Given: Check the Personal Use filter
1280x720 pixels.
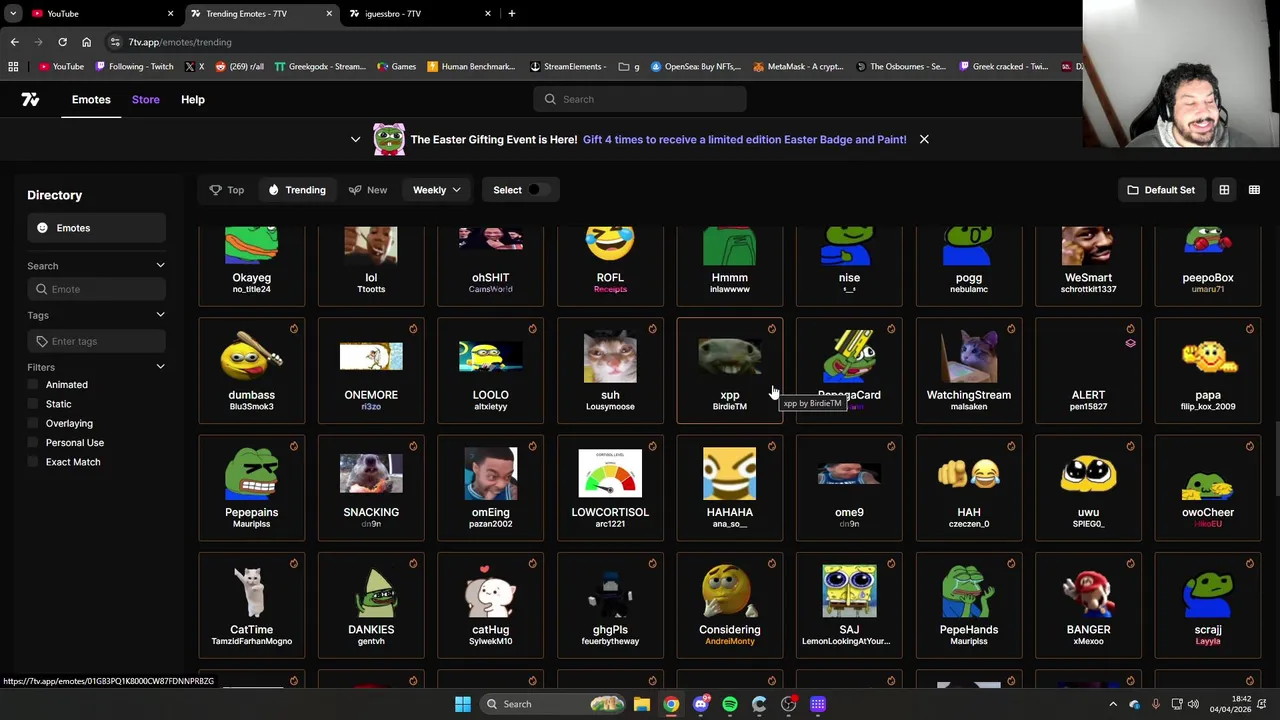Looking at the screenshot, I should 33,442.
